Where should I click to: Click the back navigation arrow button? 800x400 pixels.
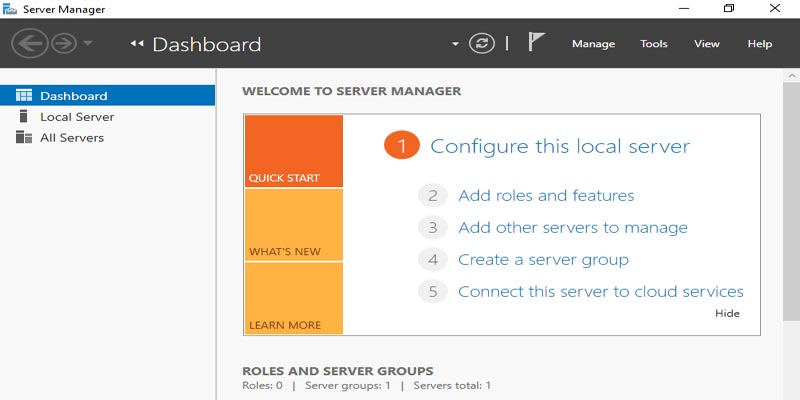pyautogui.click(x=30, y=43)
